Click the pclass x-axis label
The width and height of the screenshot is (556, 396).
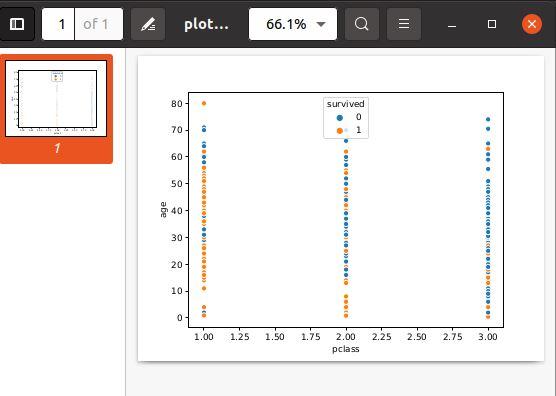tap(346, 349)
